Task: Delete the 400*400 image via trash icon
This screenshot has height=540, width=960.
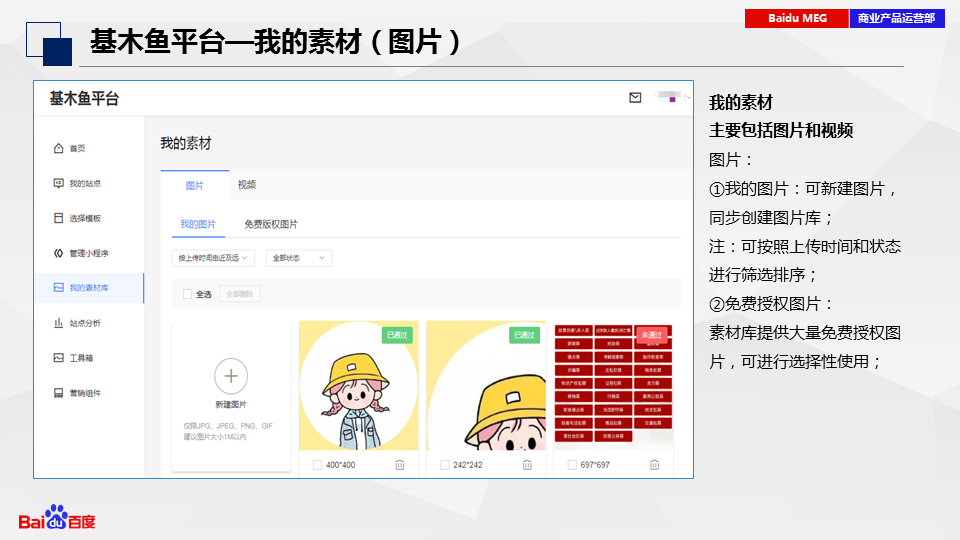Action: 400,465
